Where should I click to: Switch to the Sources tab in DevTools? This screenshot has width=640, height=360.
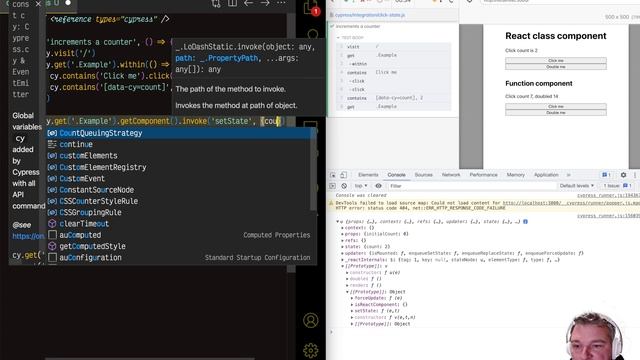[x=423, y=175]
